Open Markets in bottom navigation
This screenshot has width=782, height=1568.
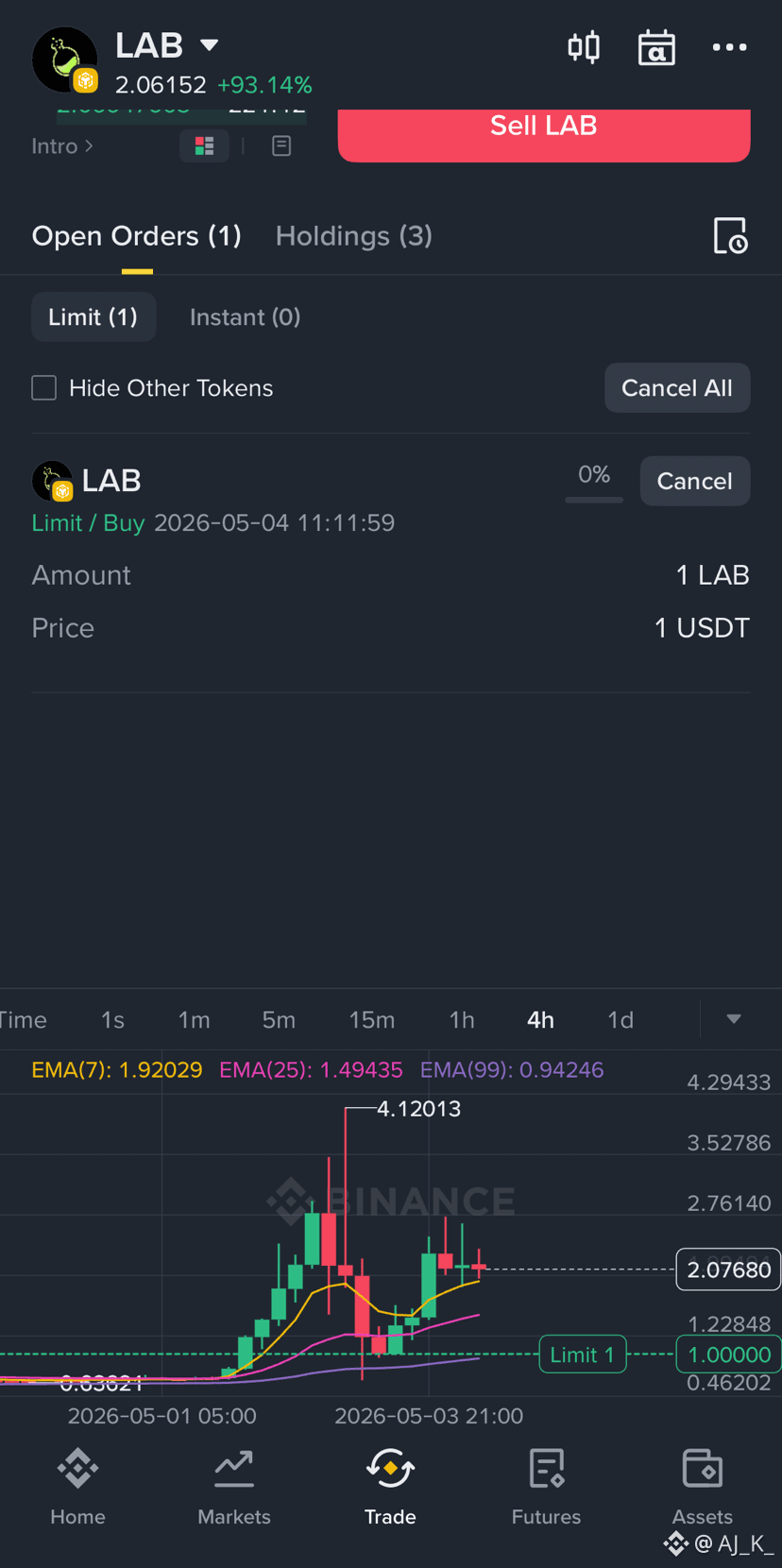point(234,1488)
